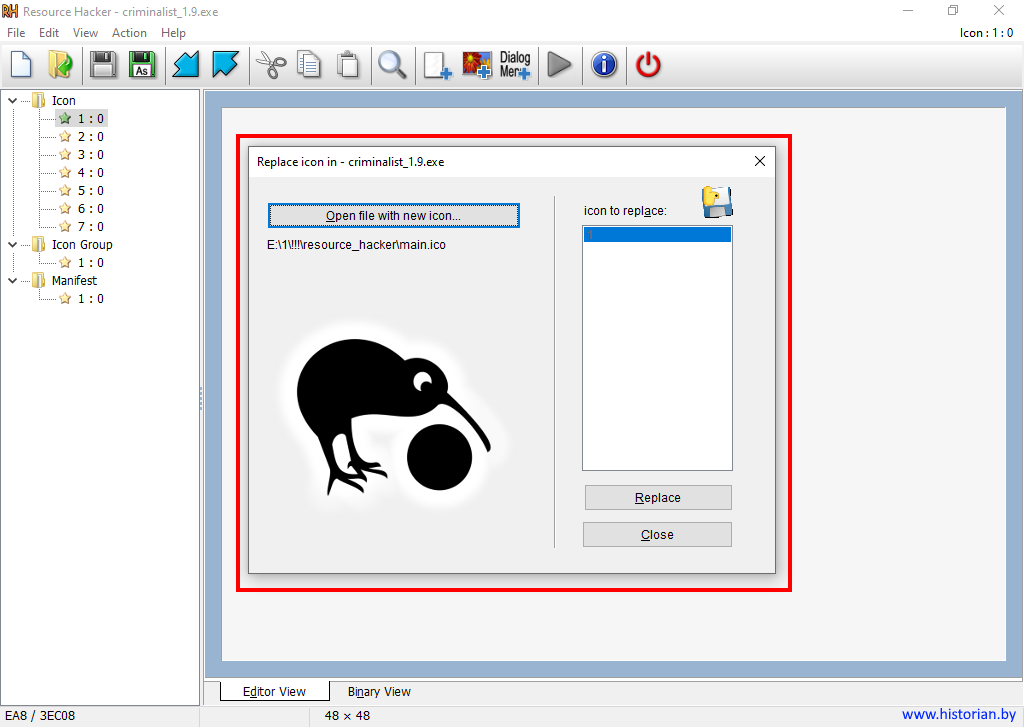Click the red power Exit icon
Viewport: 1024px width, 727px height.
[x=648, y=66]
